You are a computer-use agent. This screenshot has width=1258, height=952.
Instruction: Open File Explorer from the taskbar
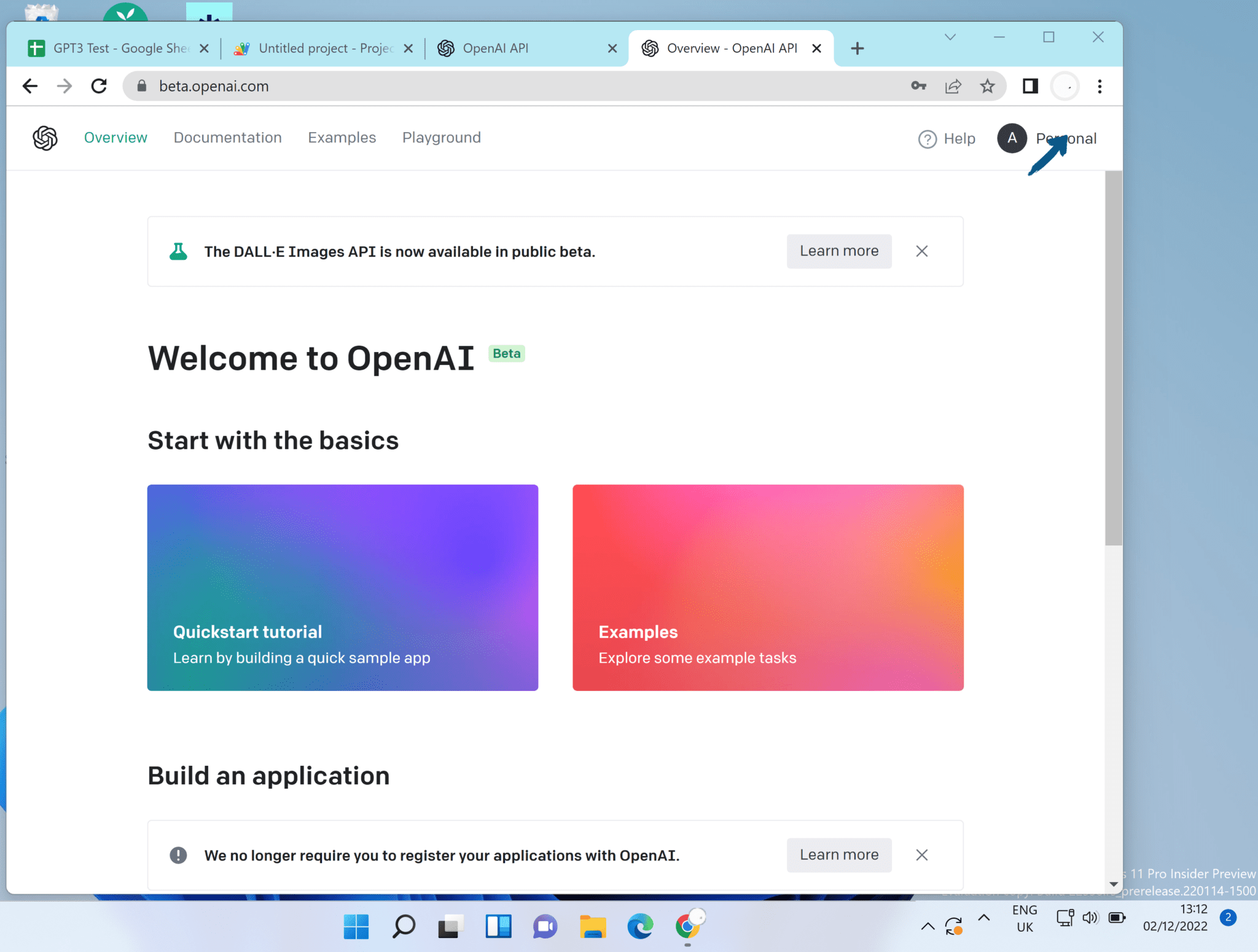pyautogui.click(x=593, y=926)
